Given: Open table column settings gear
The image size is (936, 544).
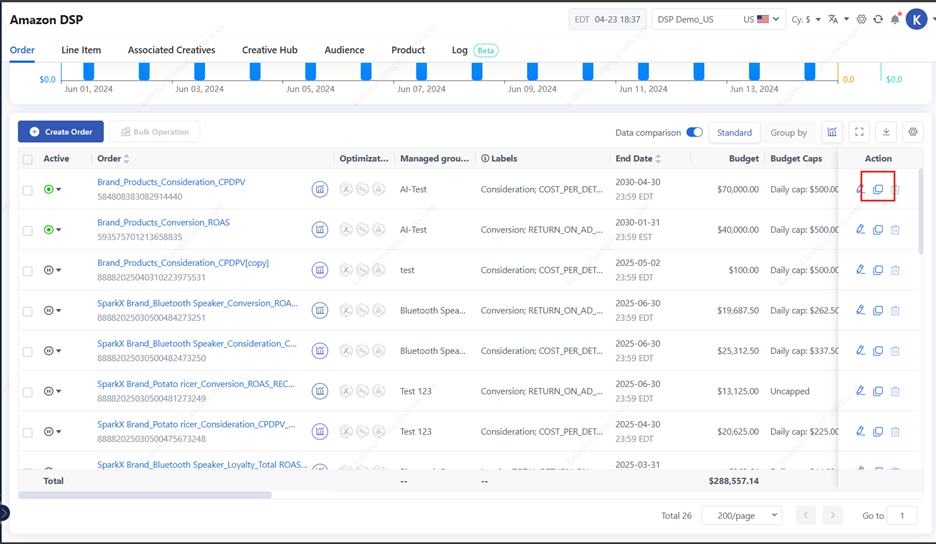Looking at the screenshot, I should point(911,132).
